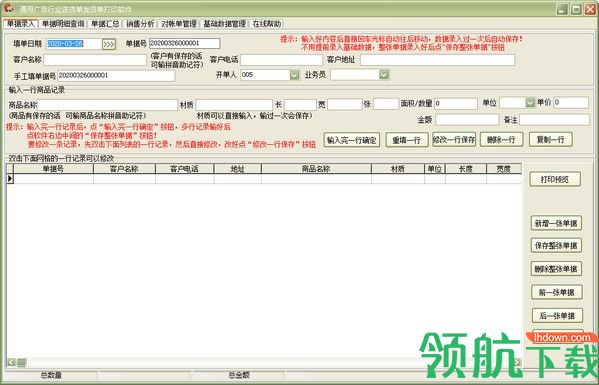Click the 商品名称 input field

tap(108, 105)
